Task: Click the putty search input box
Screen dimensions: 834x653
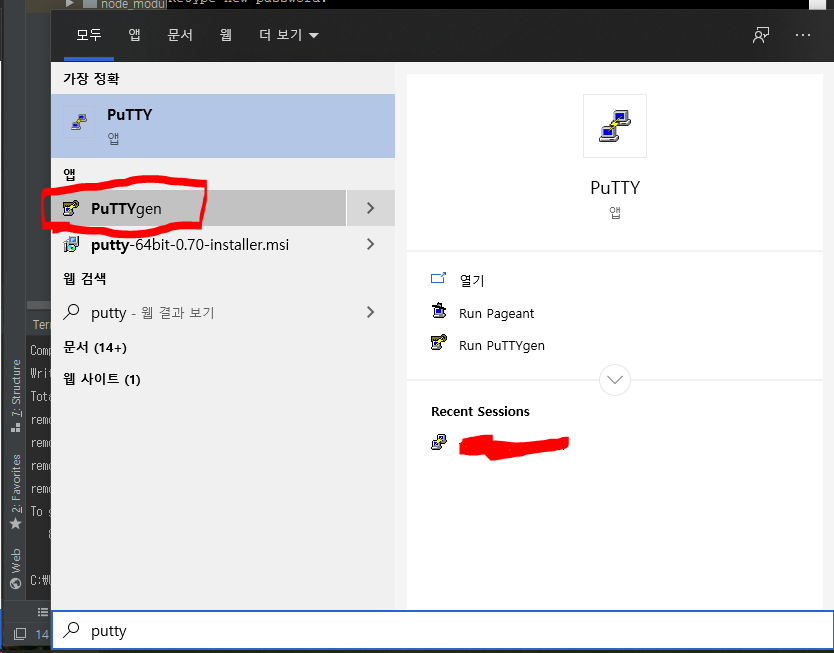Action: click(x=443, y=631)
